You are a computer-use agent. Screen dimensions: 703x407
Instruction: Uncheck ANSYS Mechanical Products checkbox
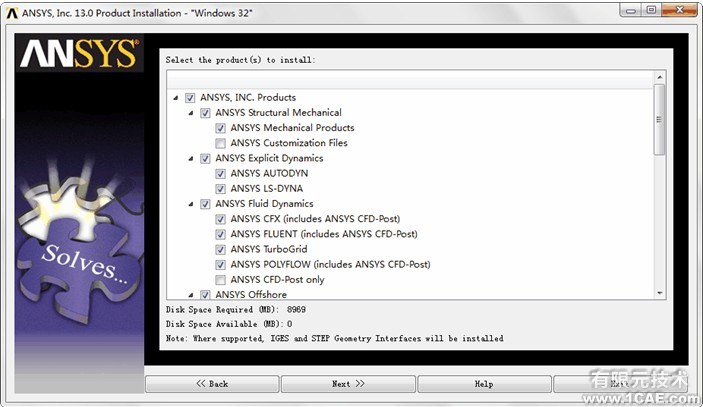221,128
